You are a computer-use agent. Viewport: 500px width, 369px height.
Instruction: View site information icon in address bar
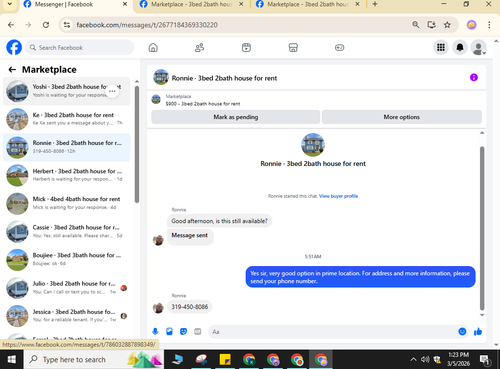[67, 25]
